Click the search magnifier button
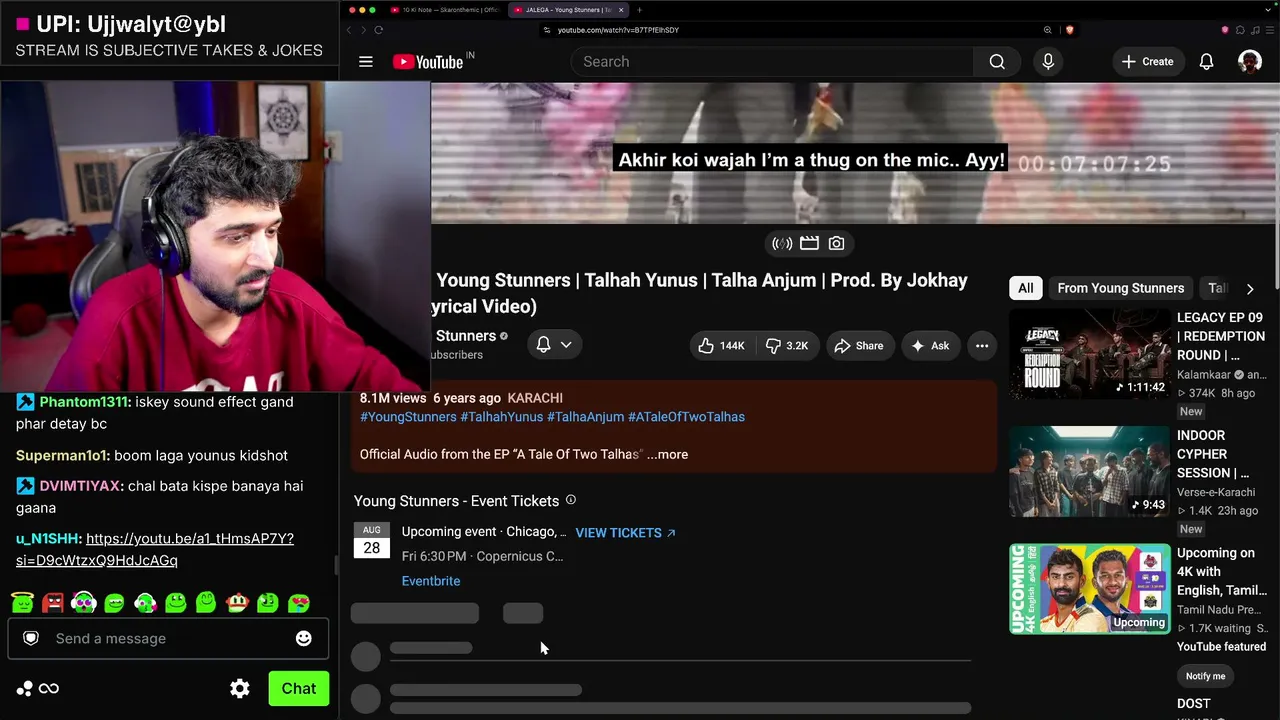This screenshot has width=1280, height=720. [997, 62]
